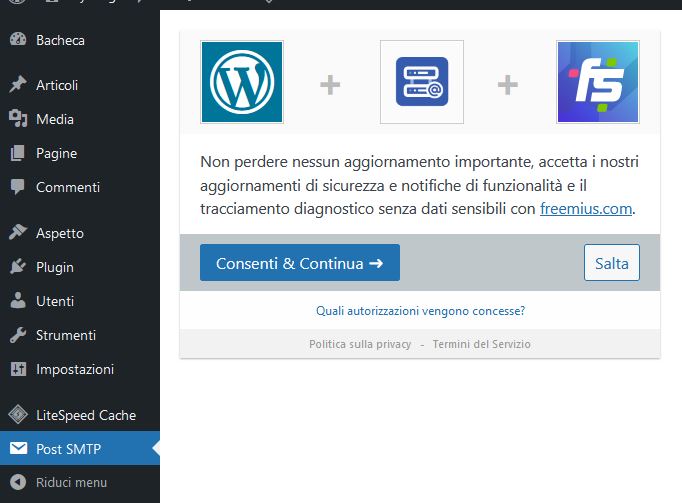Click the Post SMTP envelope icon
This screenshot has width=682, height=503.
(x=18, y=448)
